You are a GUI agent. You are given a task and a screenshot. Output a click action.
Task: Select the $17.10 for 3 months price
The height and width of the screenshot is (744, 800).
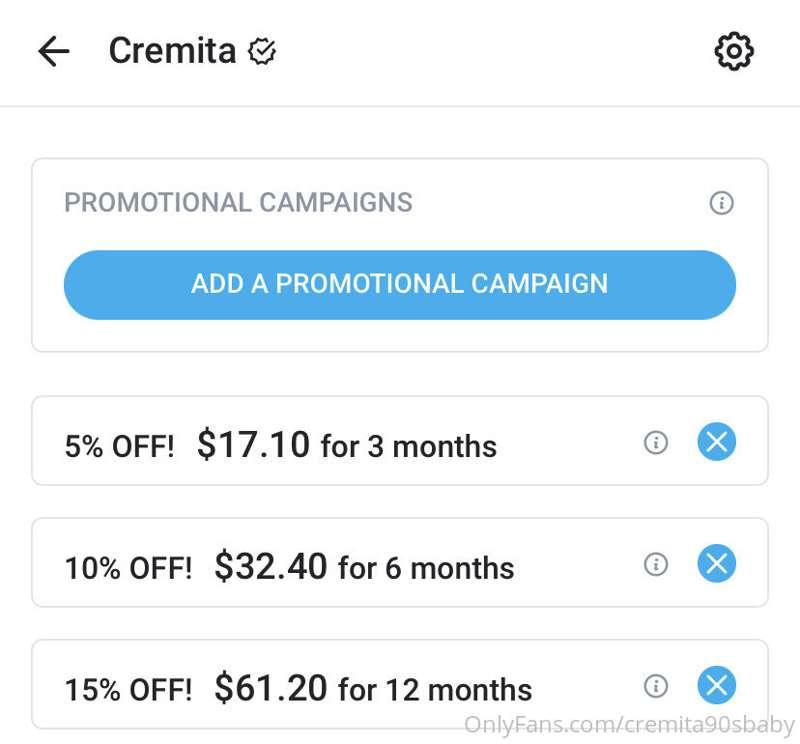tap(347, 444)
